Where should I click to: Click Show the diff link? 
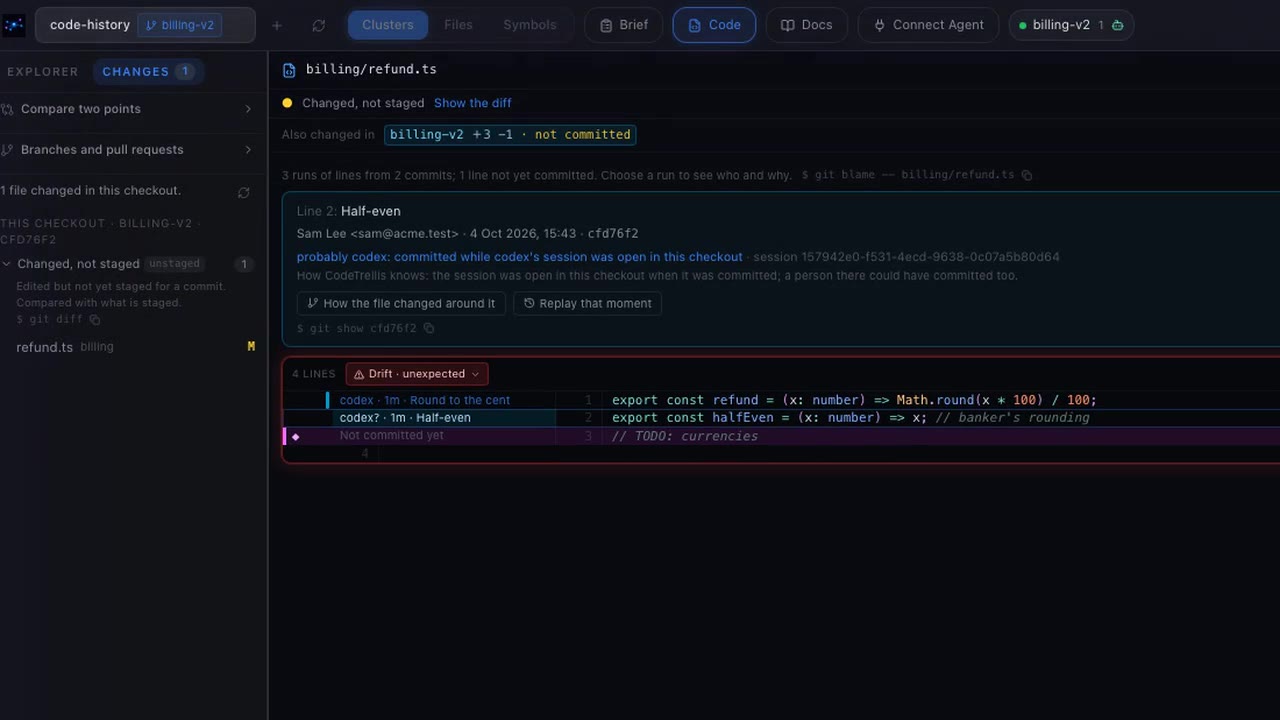(x=473, y=103)
